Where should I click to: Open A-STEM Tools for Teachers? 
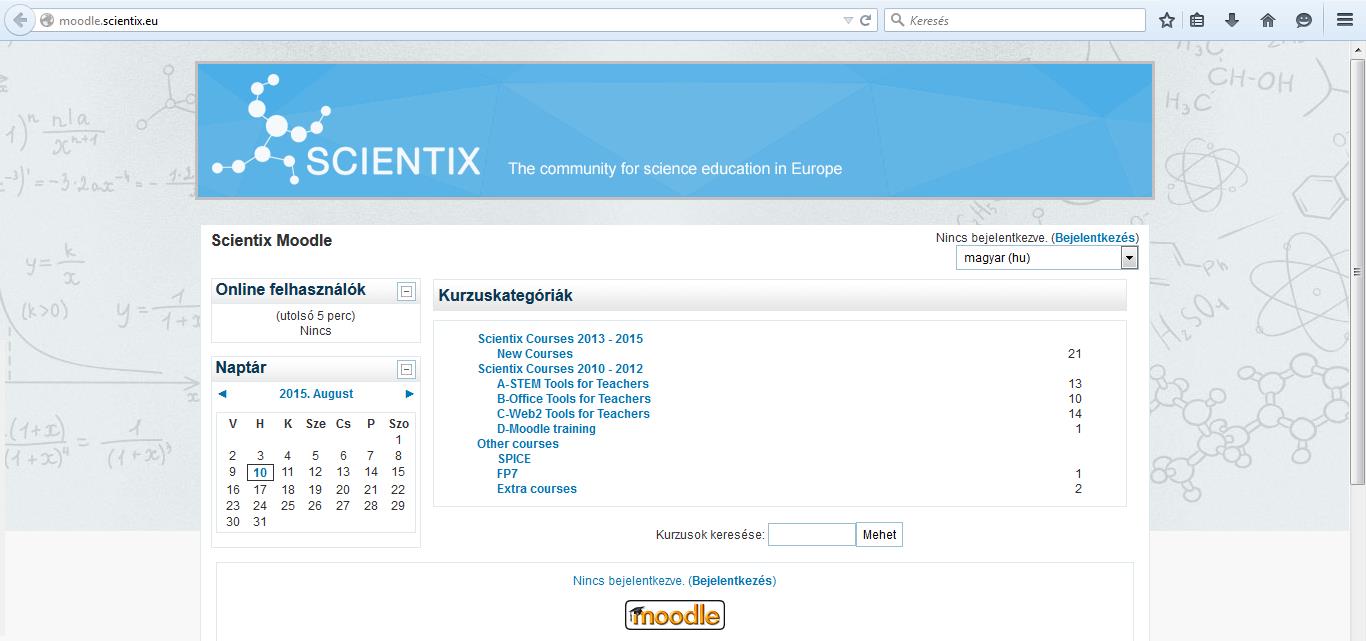click(573, 384)
